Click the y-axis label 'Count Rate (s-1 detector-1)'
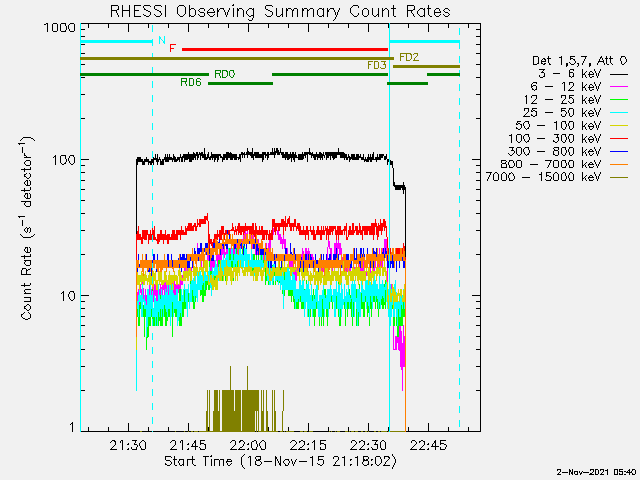The height and width of the screenshot is (480, 640). 27,229
